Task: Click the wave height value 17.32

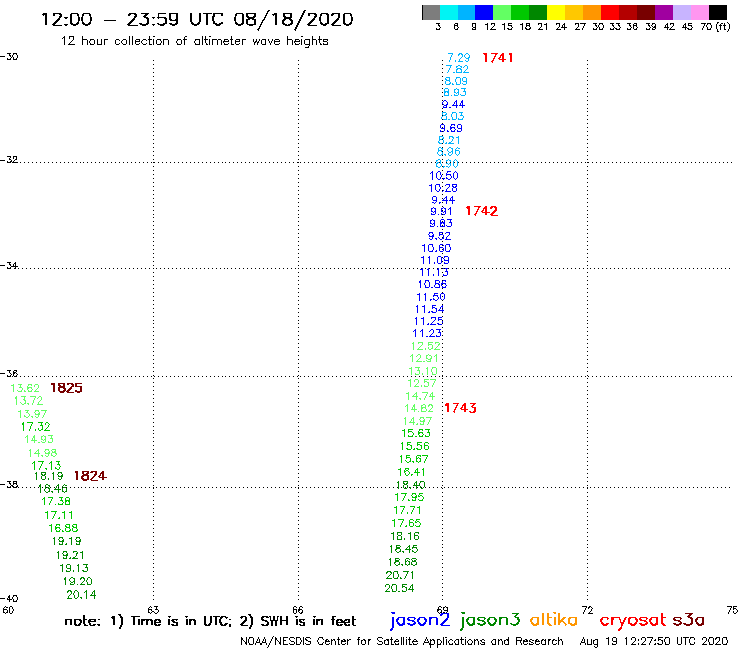Action: tap(35, 427)
